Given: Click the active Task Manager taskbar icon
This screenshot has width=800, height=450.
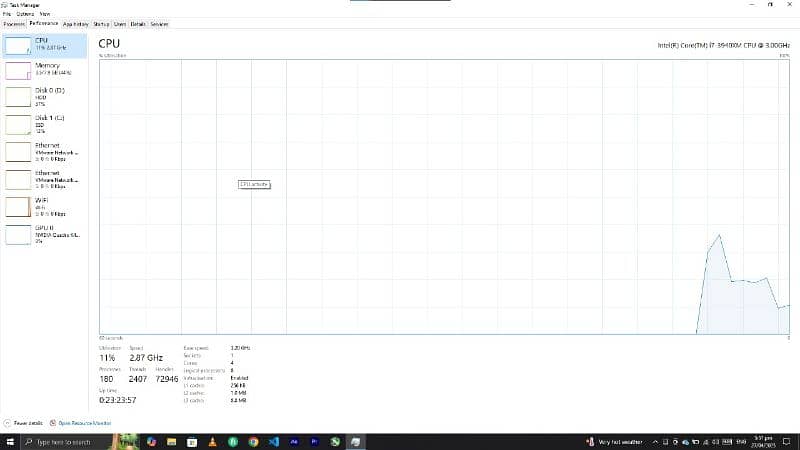Looking at the screenshot, I should [355, 442].
